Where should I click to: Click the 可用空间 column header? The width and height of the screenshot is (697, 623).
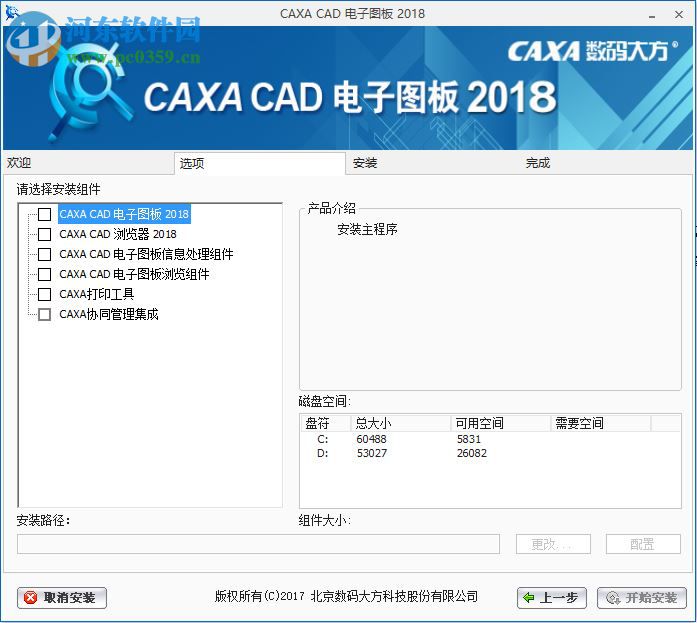tap(501, 423)
